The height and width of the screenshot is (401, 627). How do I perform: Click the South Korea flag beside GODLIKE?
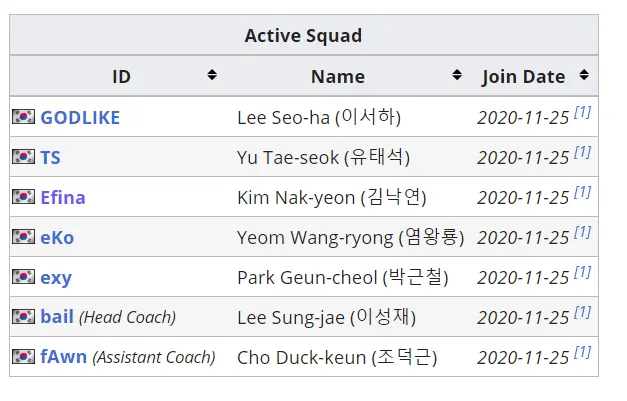coord(23,117)
